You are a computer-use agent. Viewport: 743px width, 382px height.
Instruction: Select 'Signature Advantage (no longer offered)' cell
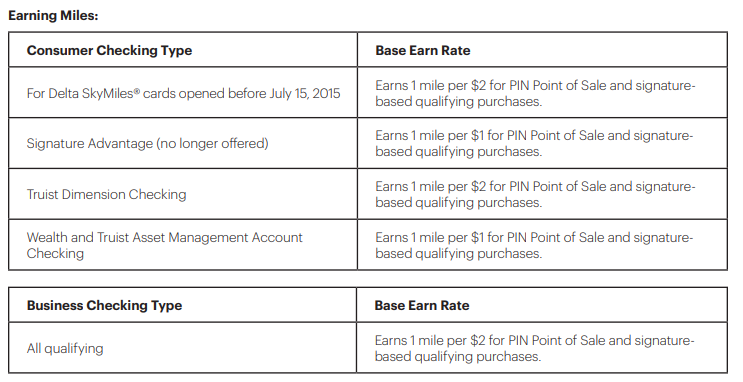pyautogui.click(x=147, y=143)
